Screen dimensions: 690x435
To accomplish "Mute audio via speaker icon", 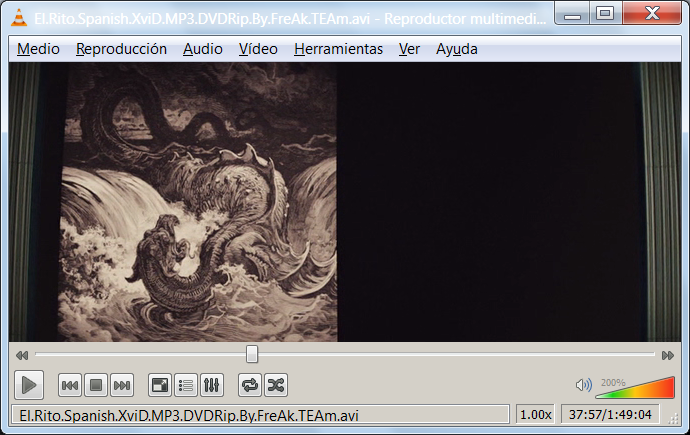I will click(x=584, y=385).
